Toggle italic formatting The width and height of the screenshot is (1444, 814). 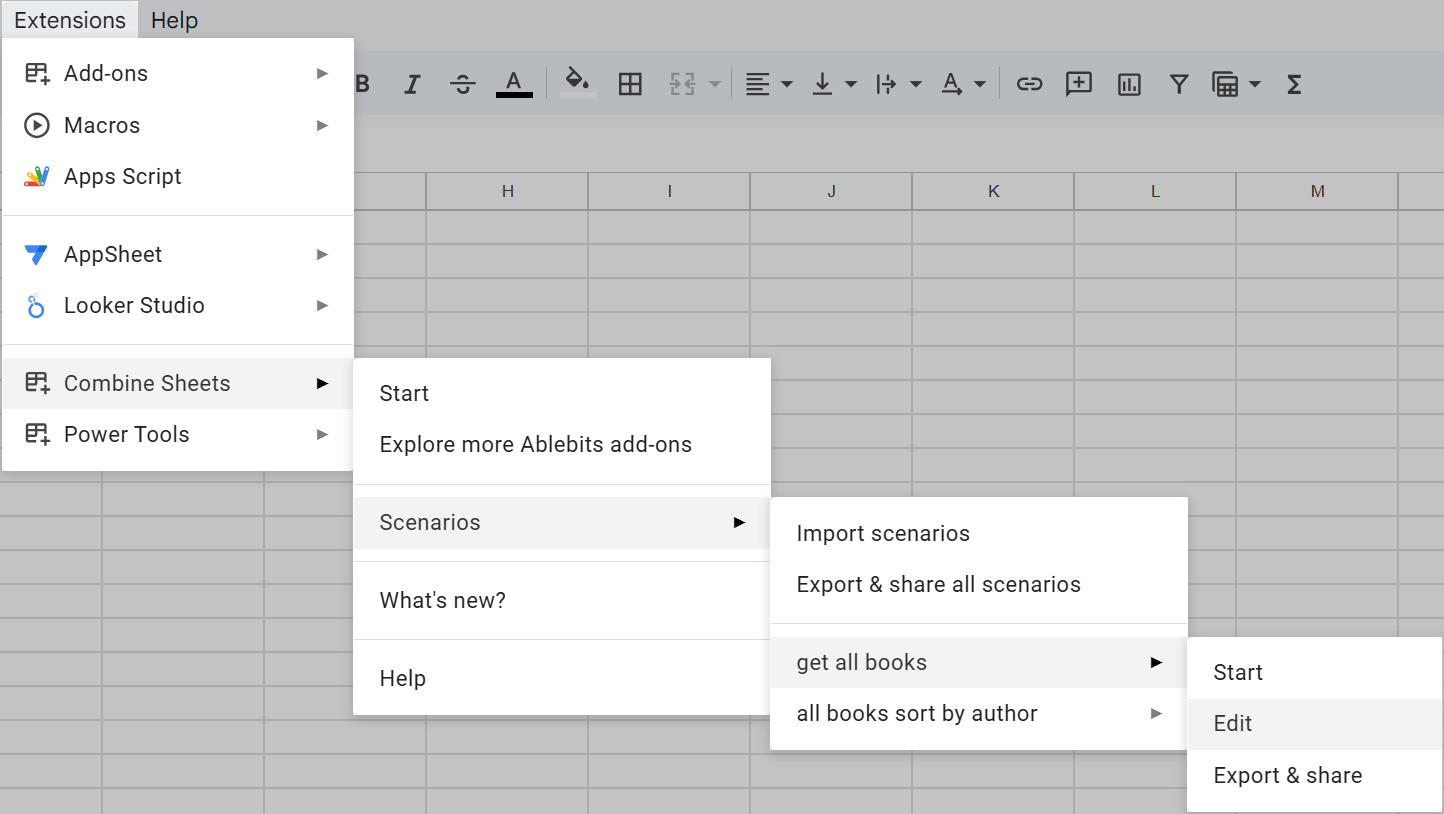coord(412,85)
